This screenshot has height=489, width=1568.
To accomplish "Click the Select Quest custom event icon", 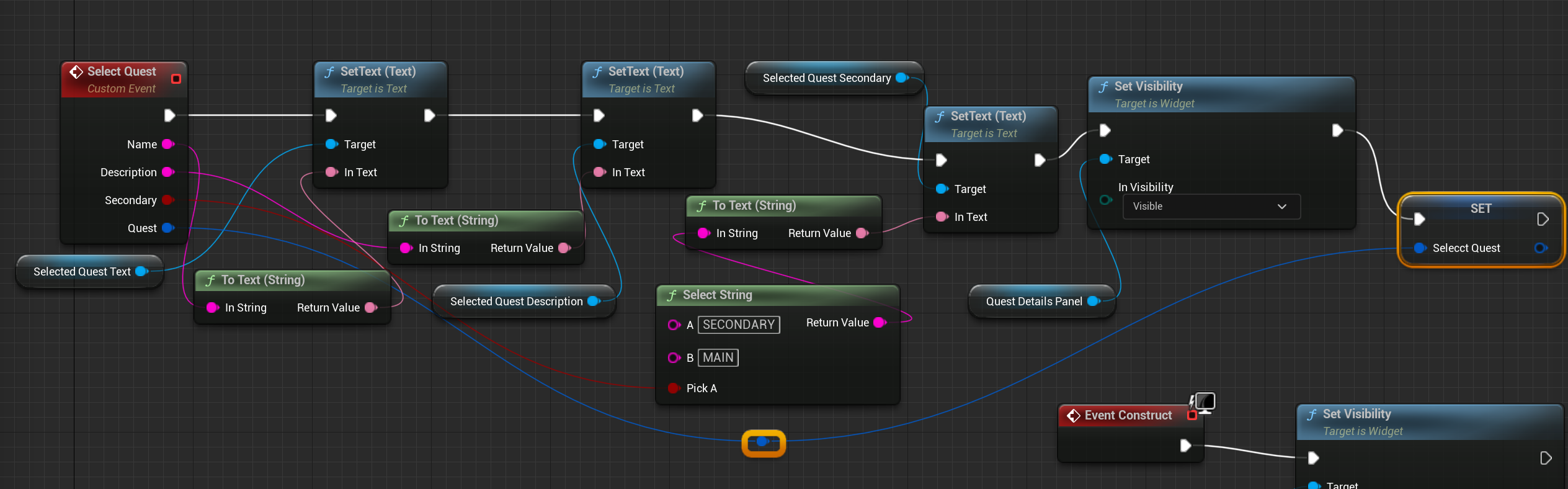I will click(76, 72).
